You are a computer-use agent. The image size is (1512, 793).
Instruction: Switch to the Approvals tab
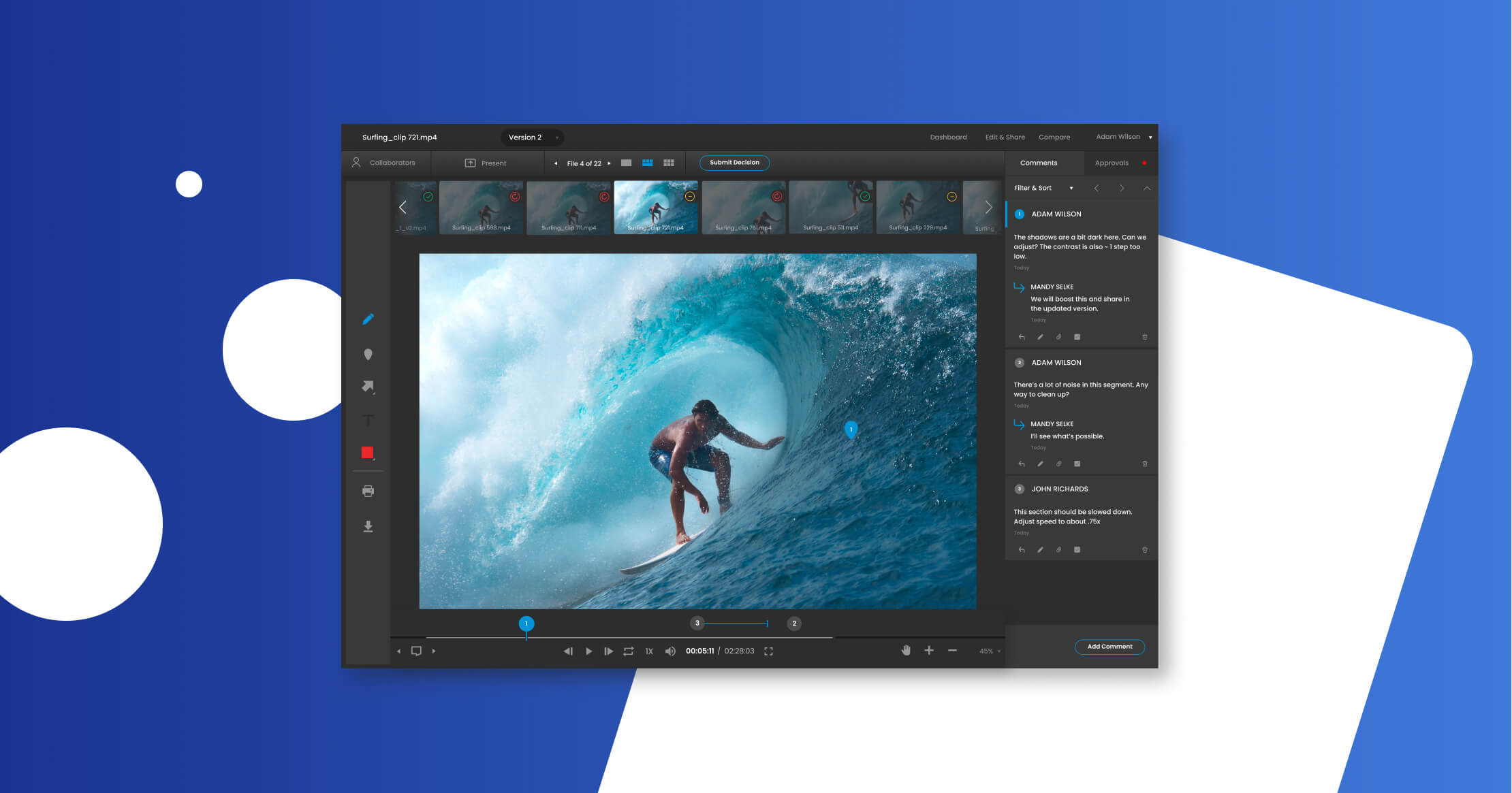point(1112,163)
